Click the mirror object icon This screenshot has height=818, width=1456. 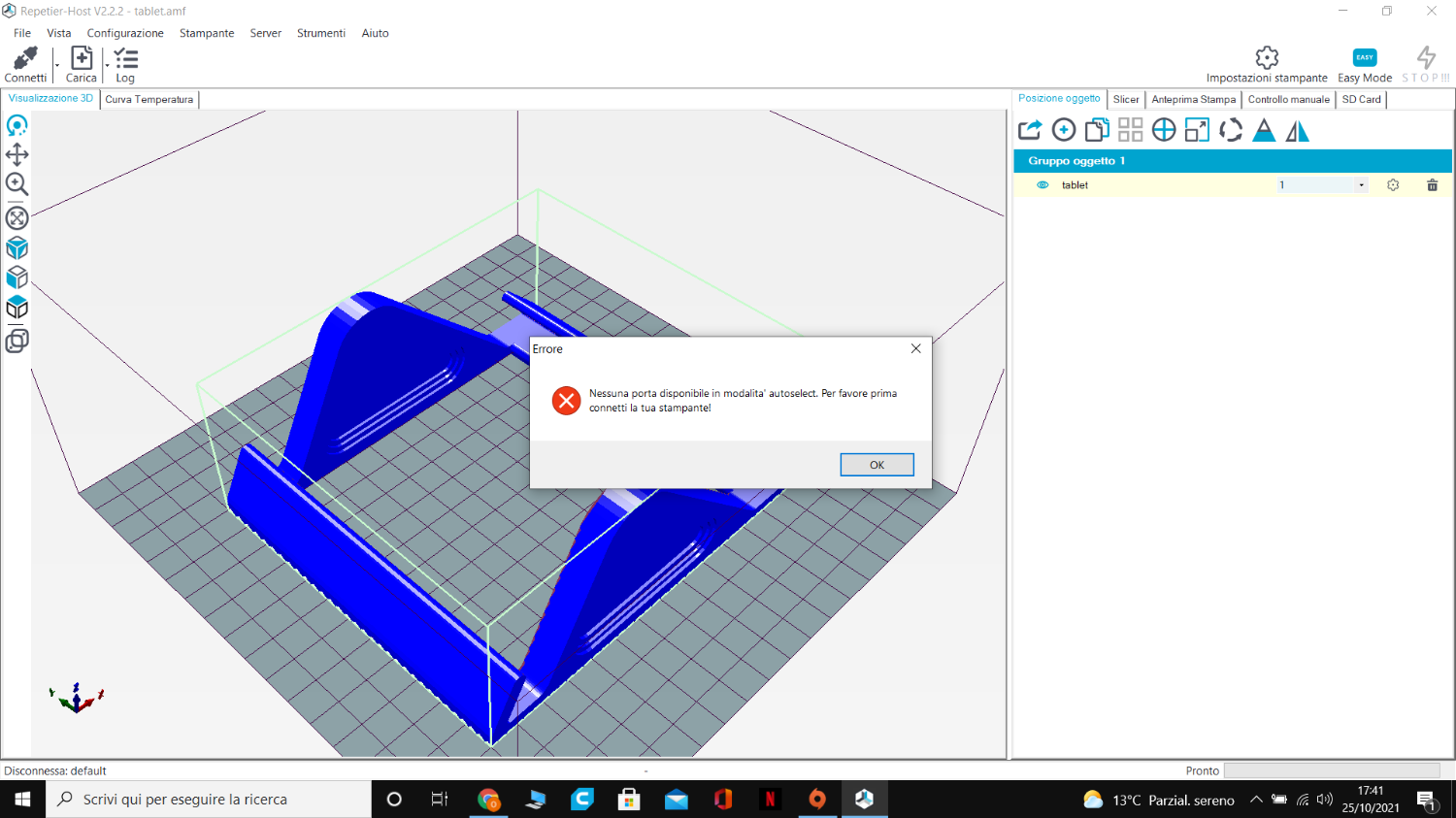tap(1297, 130)
